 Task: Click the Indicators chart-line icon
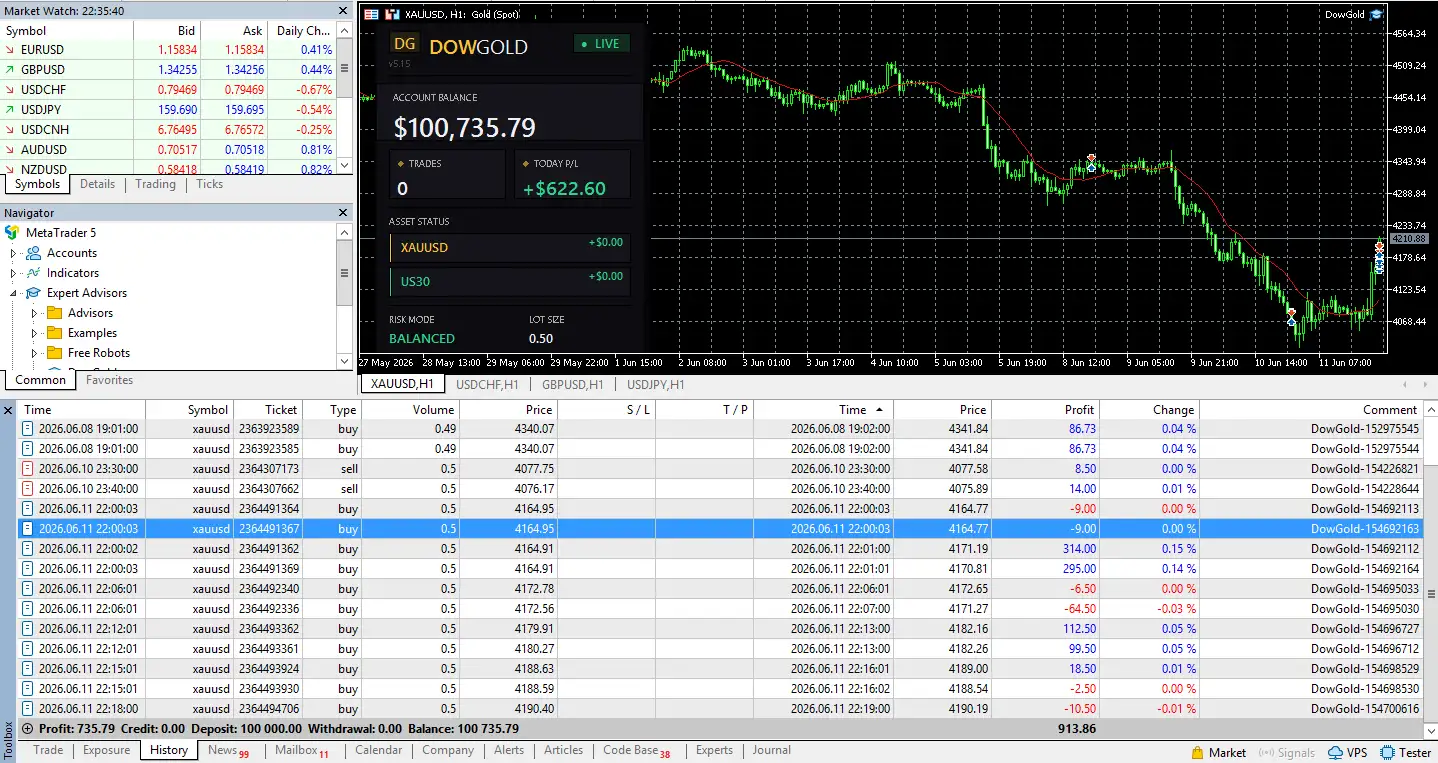(34, 273)
